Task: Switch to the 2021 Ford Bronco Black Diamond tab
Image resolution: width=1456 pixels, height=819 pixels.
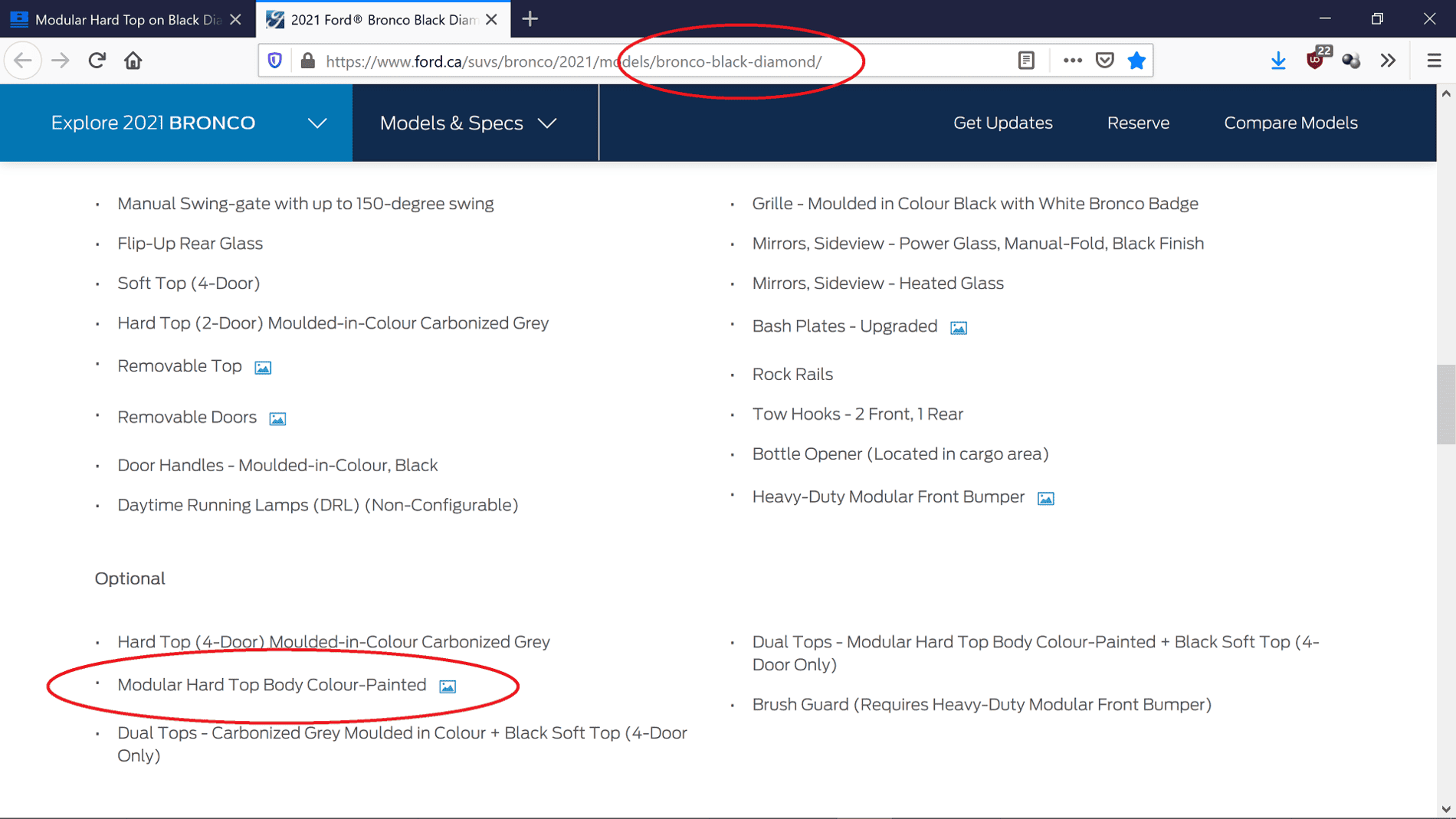Action: tap(382, 19)
